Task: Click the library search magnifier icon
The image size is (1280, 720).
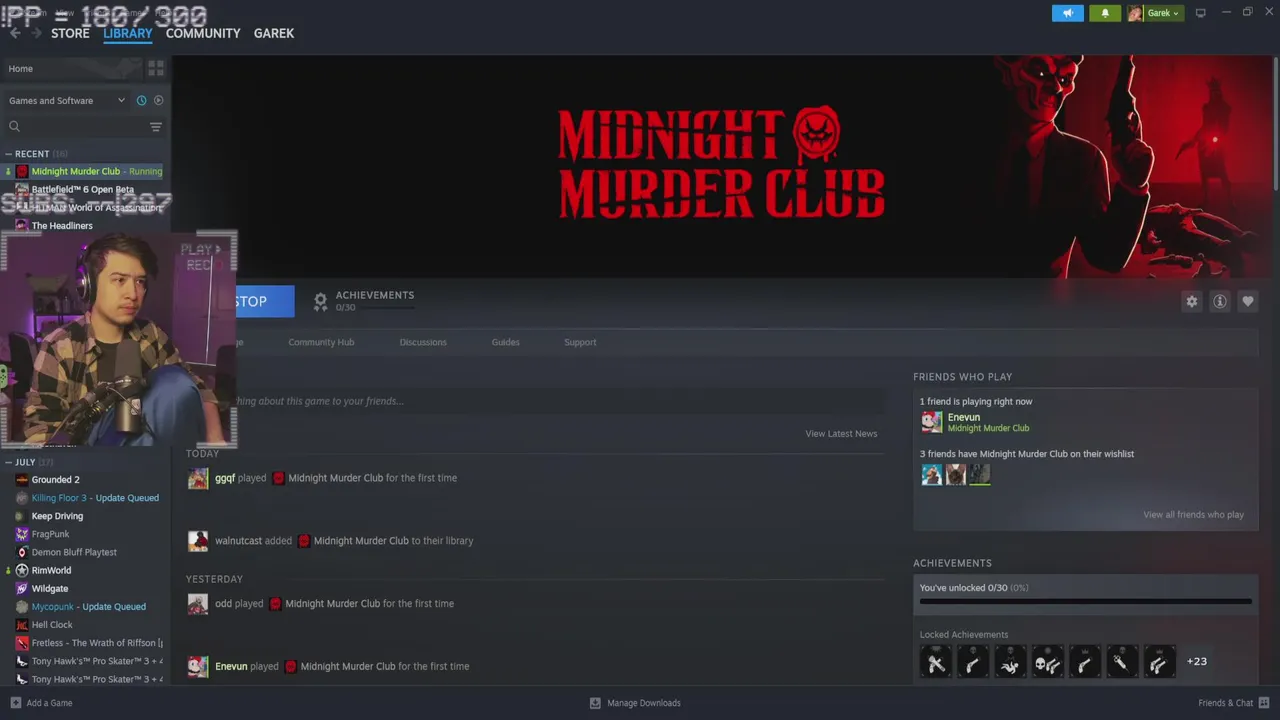Action: click(x=14, y=126)
